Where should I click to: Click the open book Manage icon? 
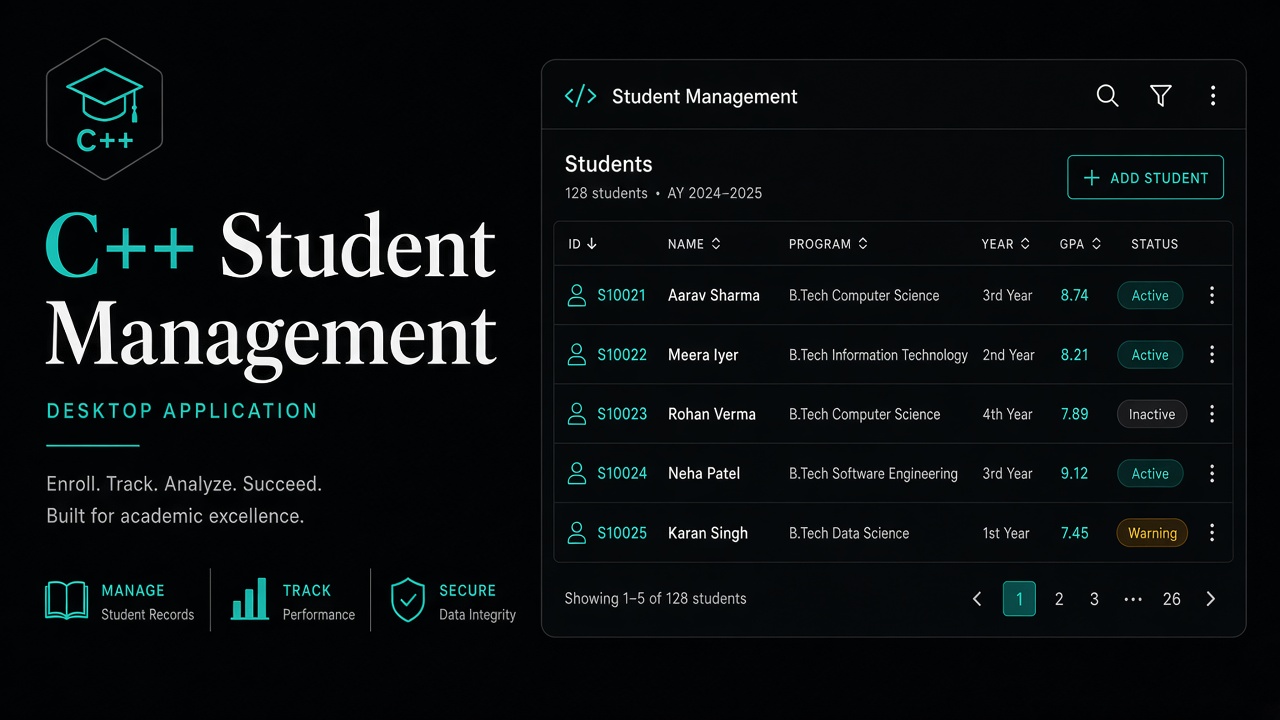pos(67,601)
